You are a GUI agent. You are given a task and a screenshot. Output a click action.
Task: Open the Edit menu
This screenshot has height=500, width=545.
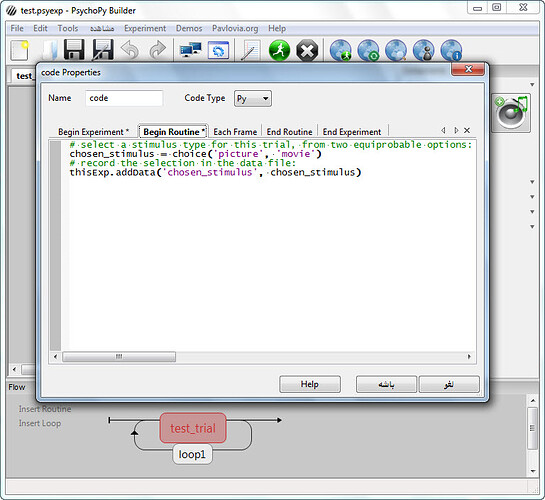point(40,28)
